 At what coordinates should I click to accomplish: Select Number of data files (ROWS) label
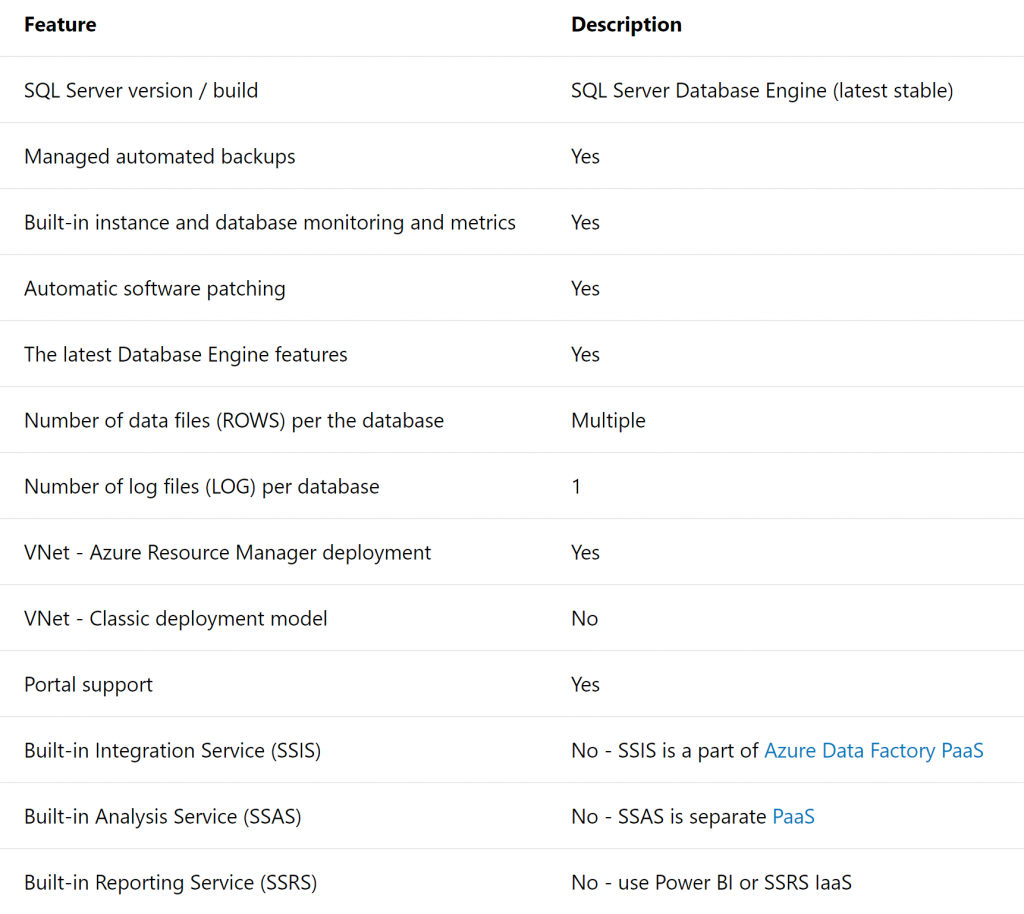coord(233,420)
